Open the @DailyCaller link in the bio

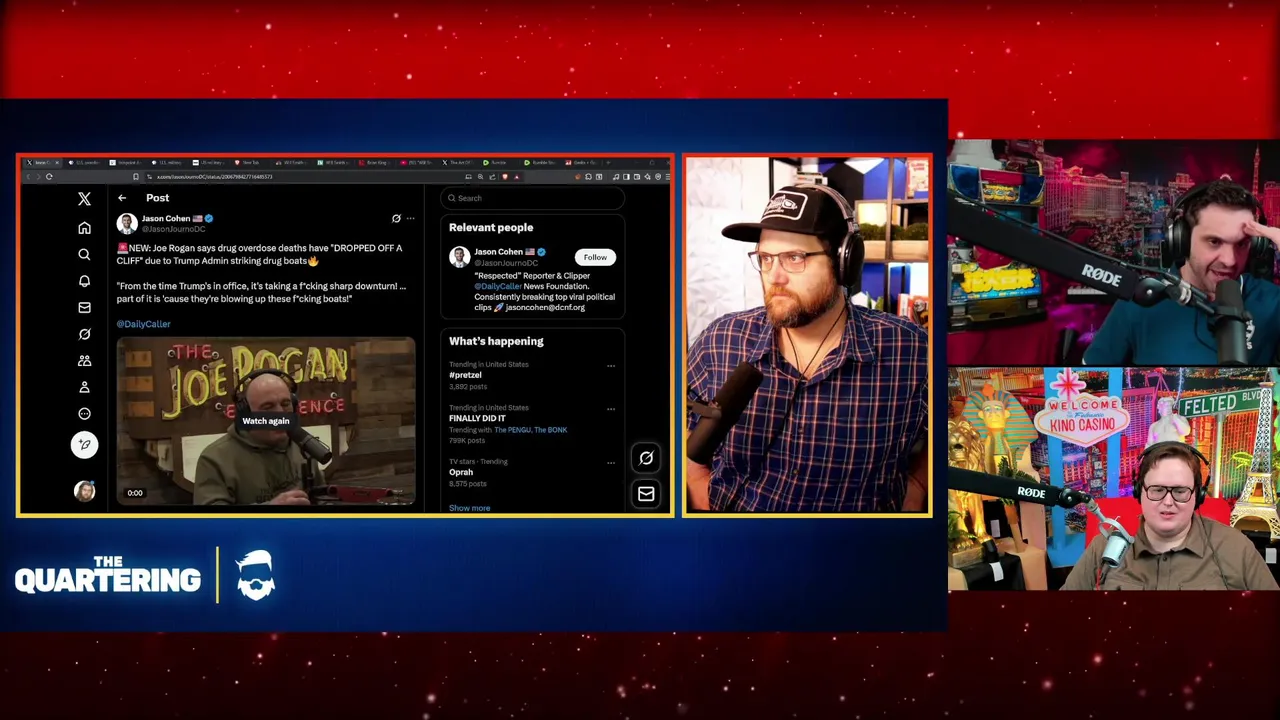tap(498, 286)
